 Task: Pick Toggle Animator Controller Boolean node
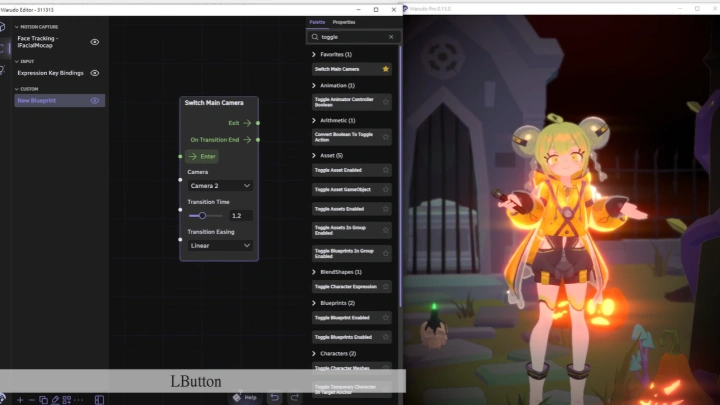coord(351,102)
